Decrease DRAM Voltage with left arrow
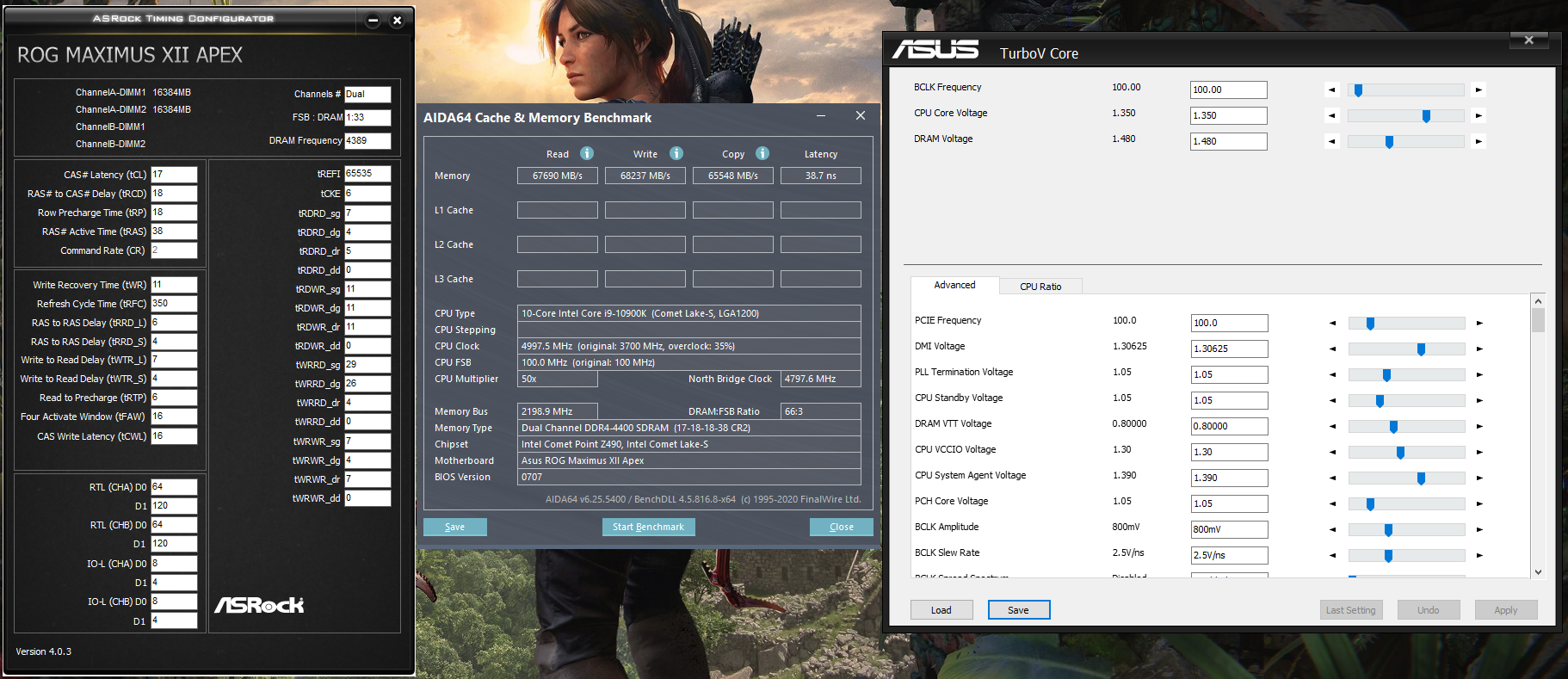 1332,141
